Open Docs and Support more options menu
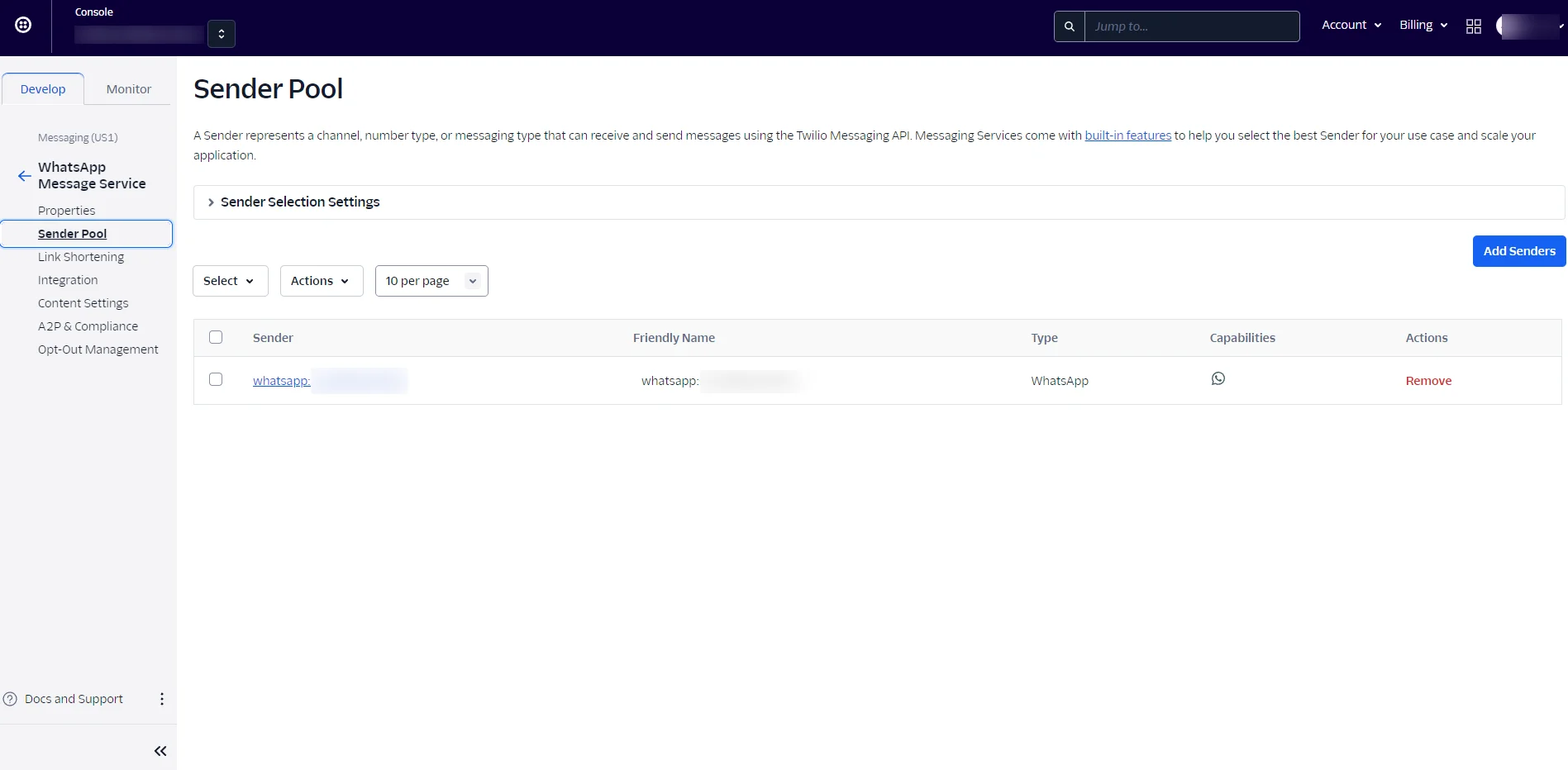 [x=162, y=699]
